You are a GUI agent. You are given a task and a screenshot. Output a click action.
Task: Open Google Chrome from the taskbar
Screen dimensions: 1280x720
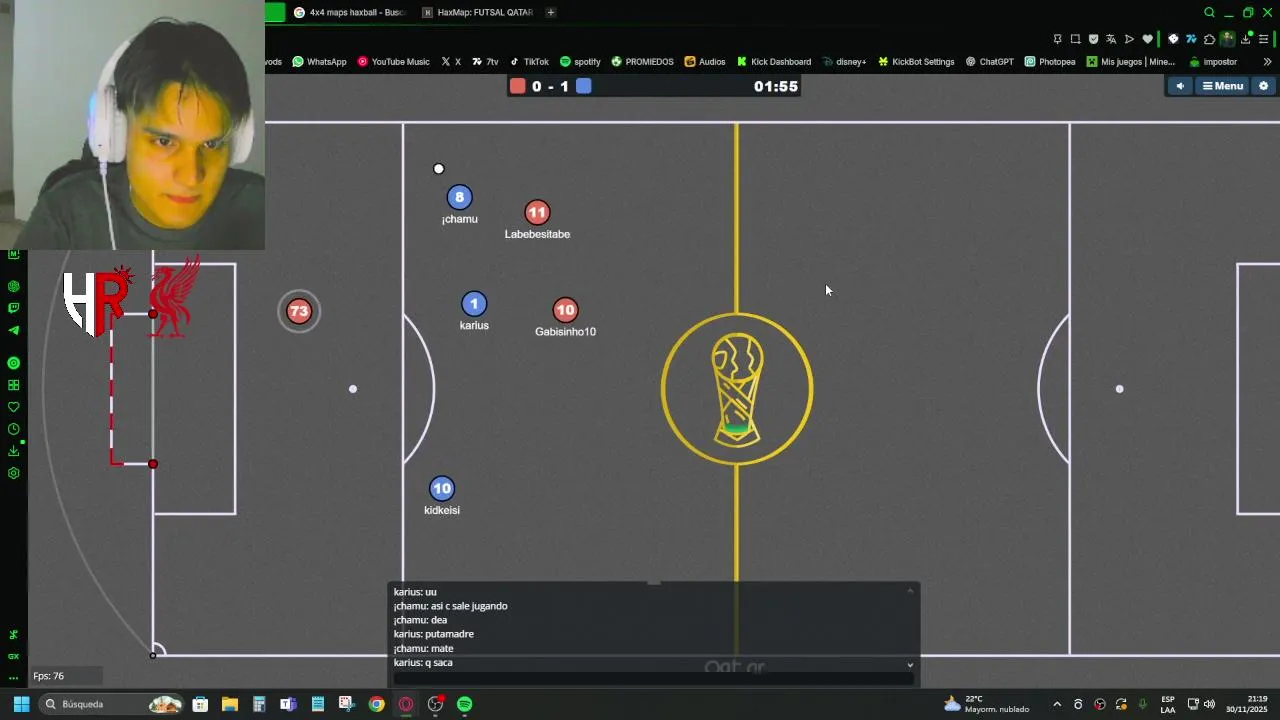376,704
